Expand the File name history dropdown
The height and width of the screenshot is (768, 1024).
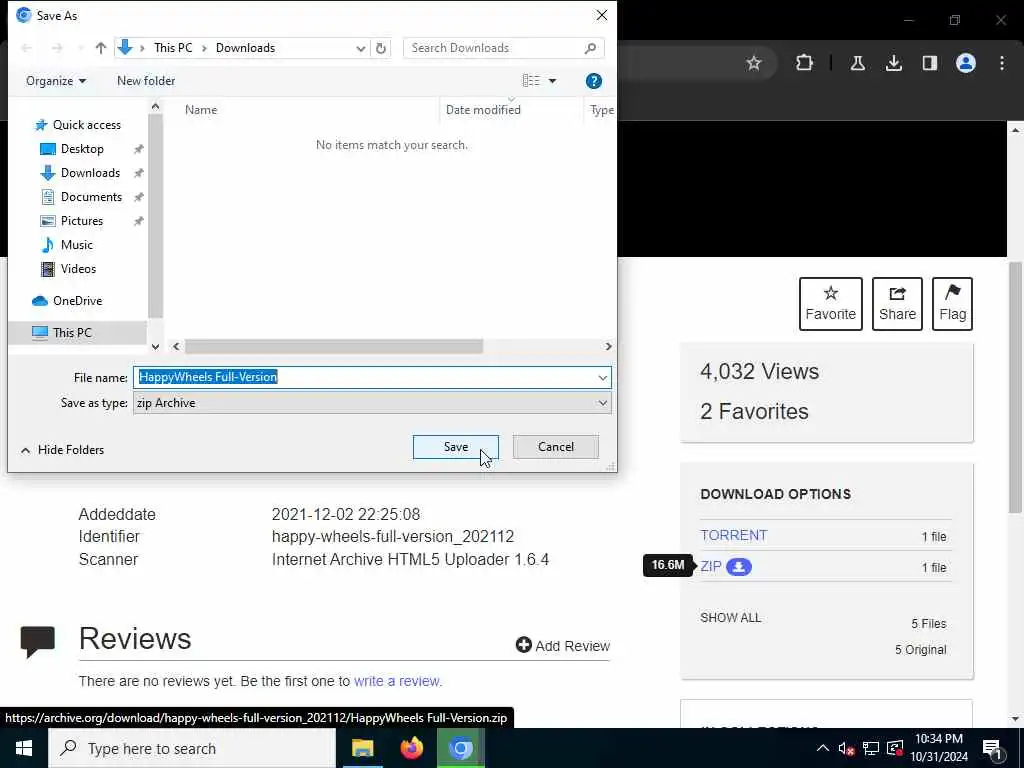tap(602, 377)
